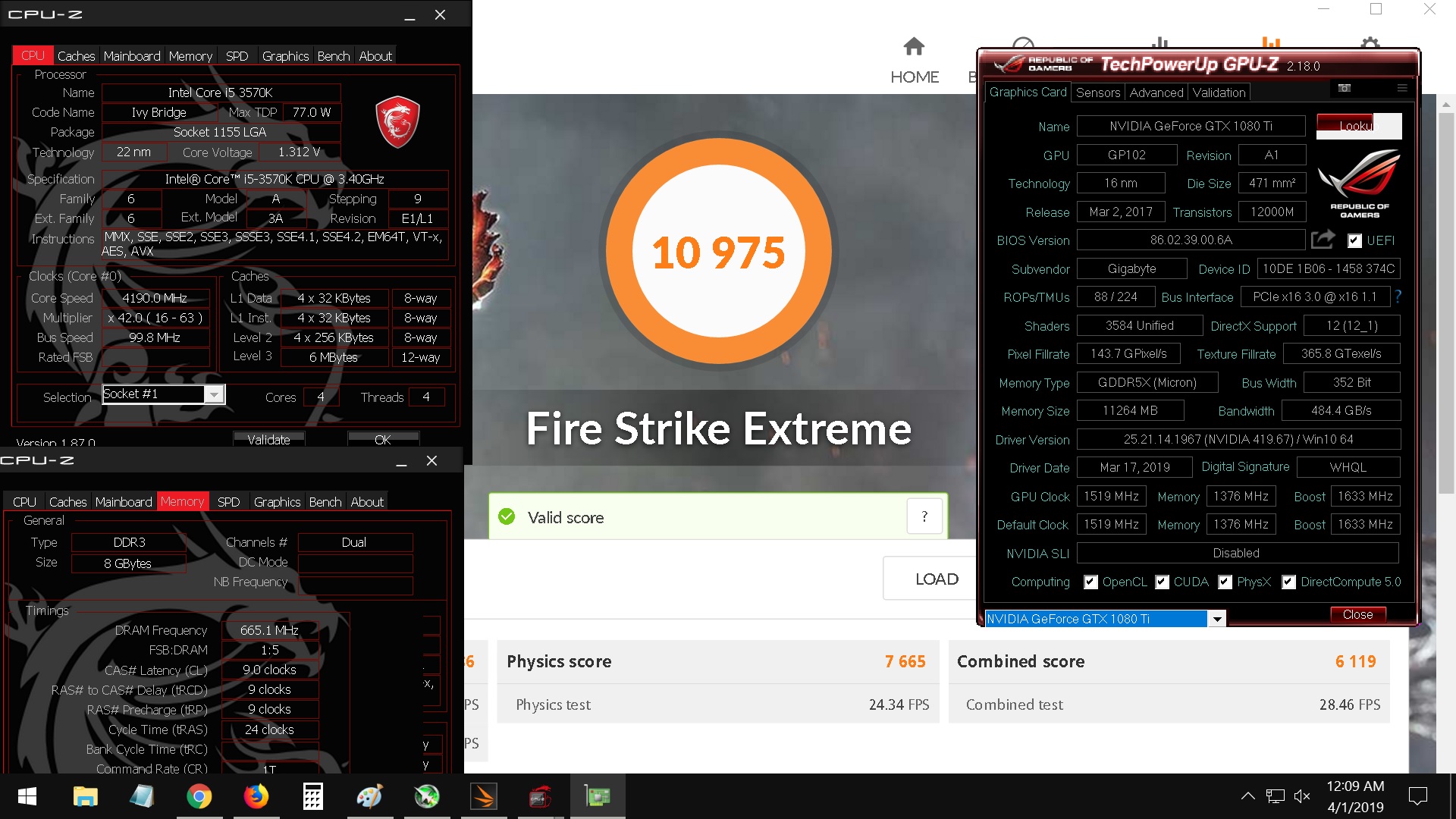Toggle the UEFI checkbox in GPU-Z
Image resolution: width=1456 pixels, height=819 pixels.
tap(1354, 240)
